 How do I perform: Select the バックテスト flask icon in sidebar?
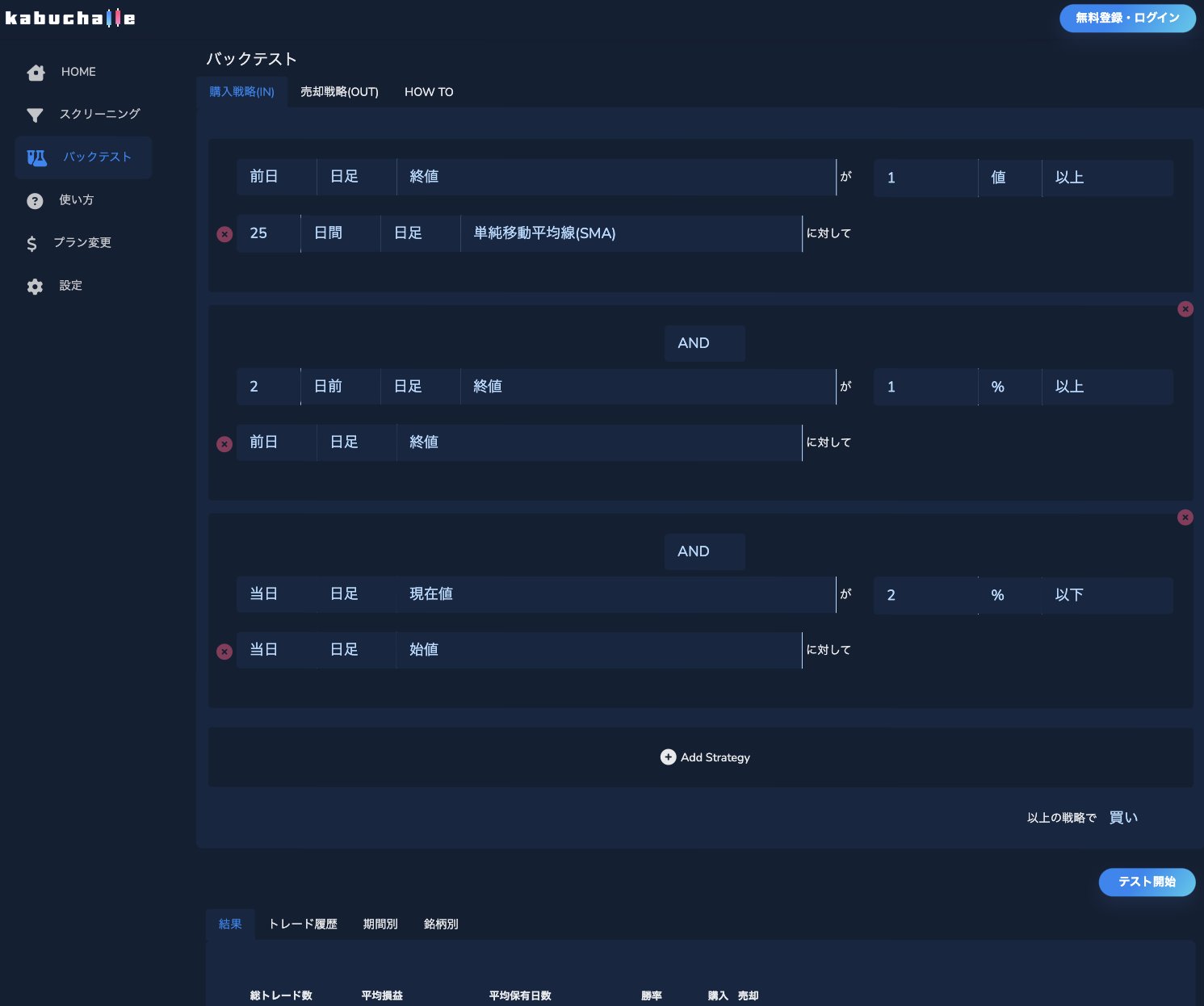tap(36, 157)
